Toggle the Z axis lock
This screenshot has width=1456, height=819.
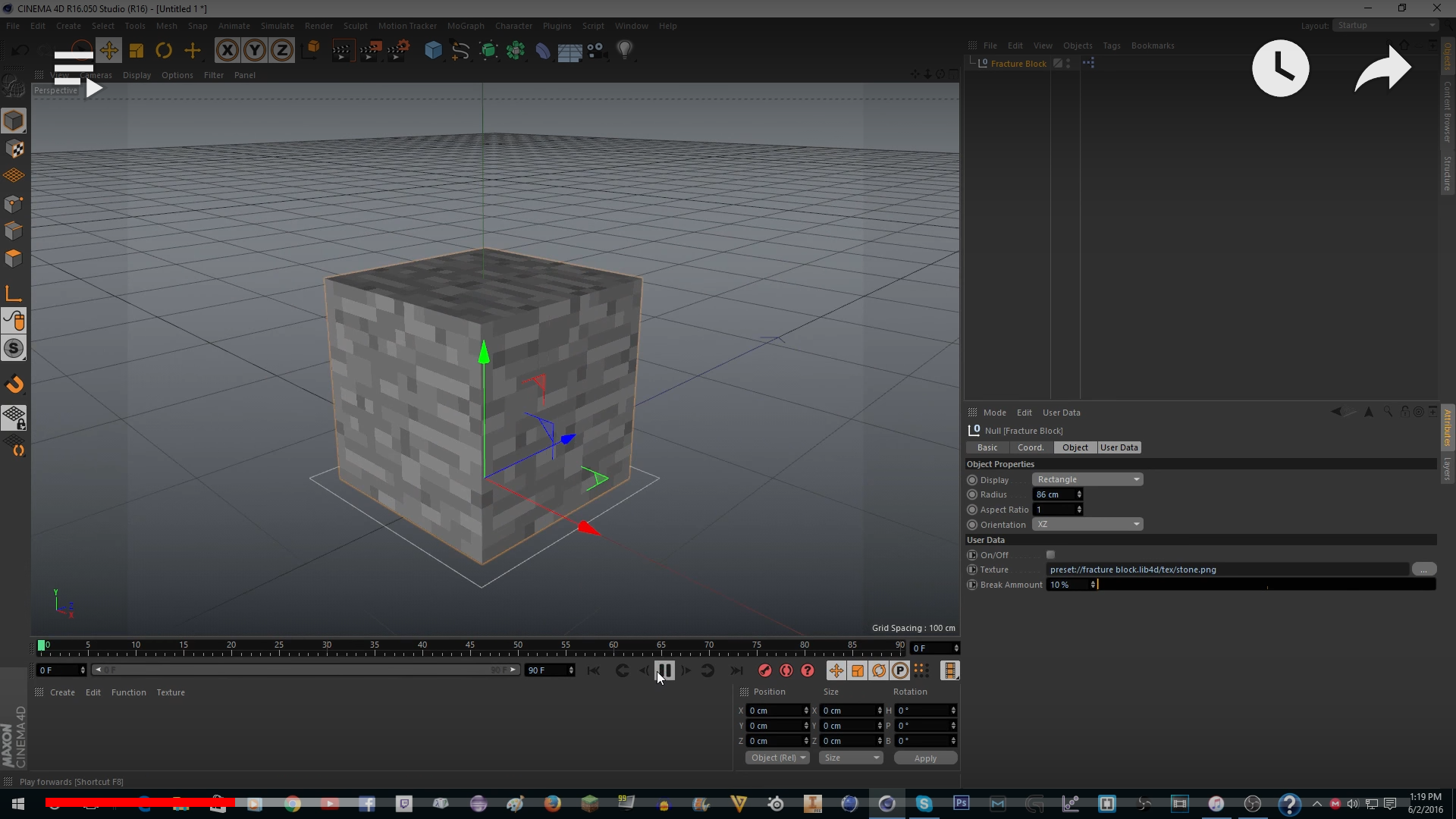pyautogui.click(x=282, y=51)
